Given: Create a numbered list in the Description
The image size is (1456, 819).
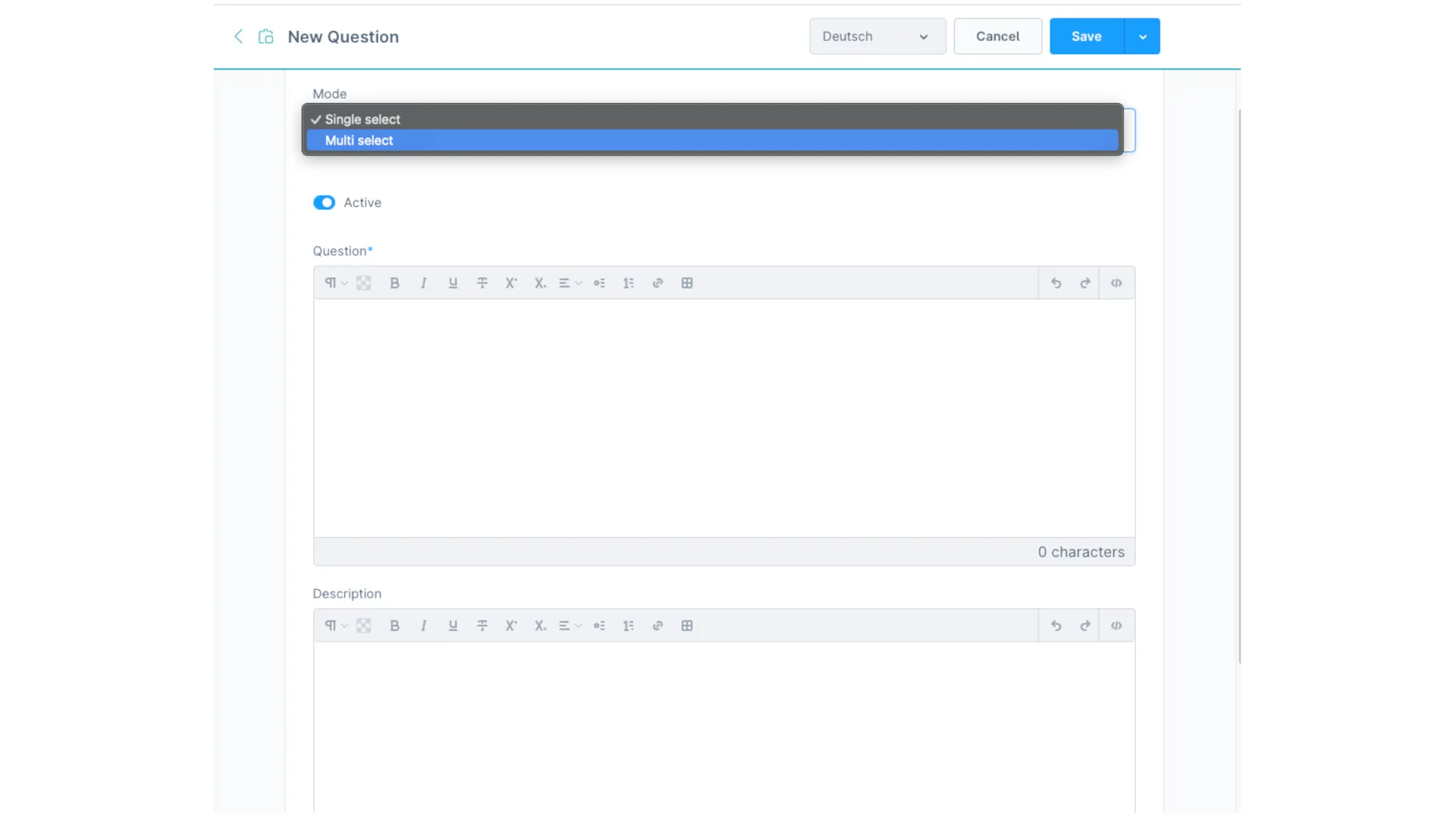Looking at the screenshot, I should click(x=628, y=625).
